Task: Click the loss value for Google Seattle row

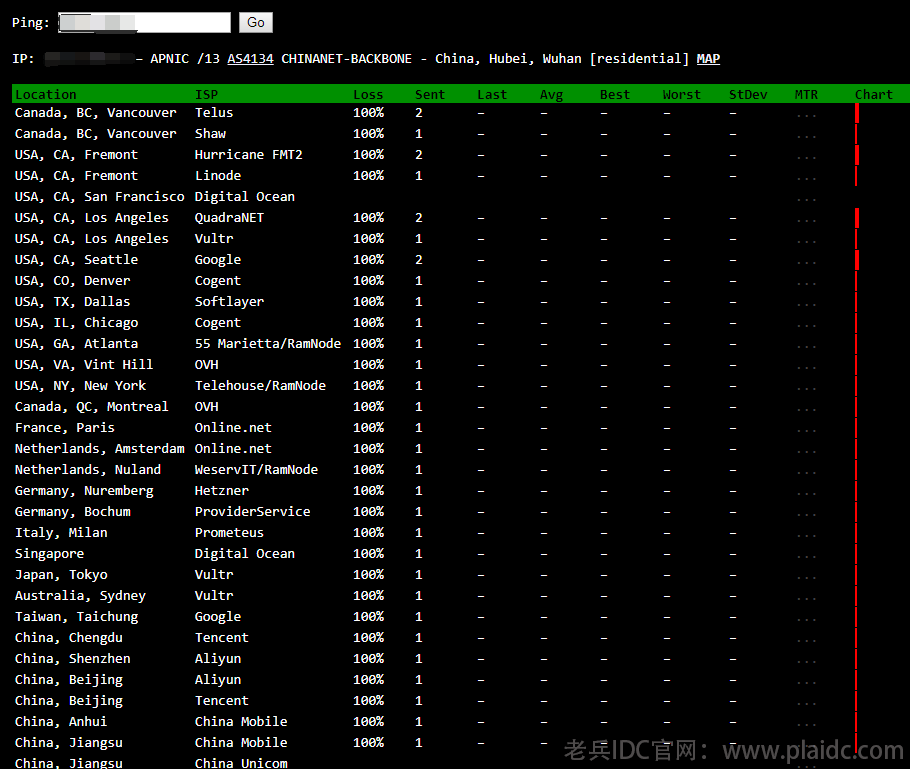Action: click(369, 259)
